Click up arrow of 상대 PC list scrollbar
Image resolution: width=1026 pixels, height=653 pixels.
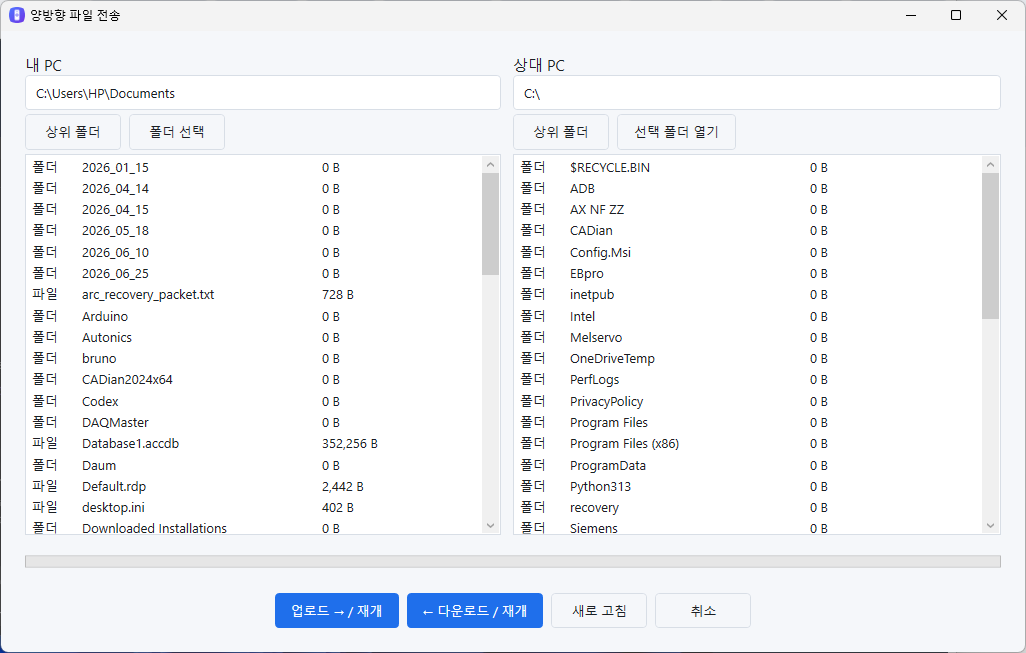pyautogui.click(x=990, y=164)
